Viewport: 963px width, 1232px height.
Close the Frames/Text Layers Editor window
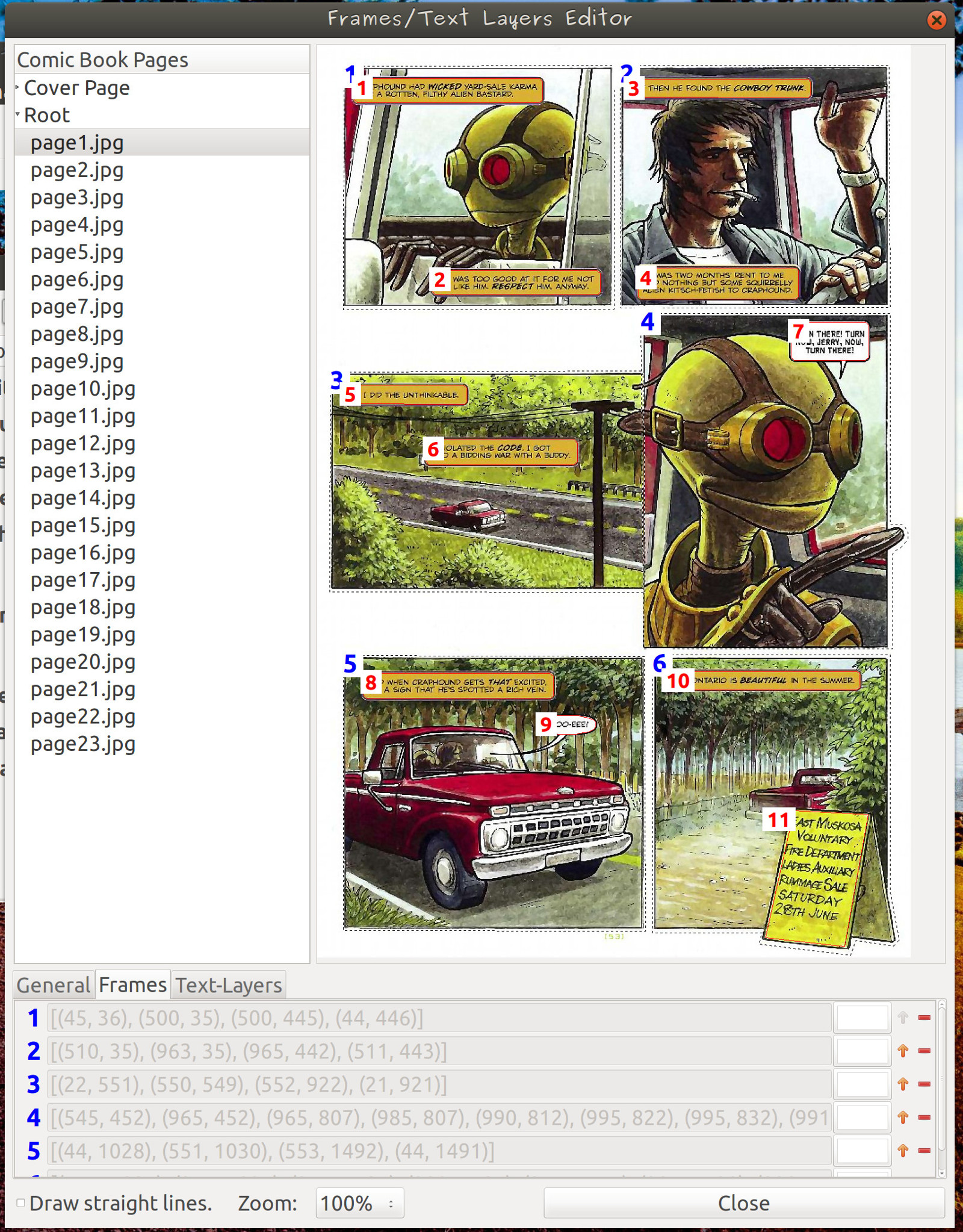click(936, 20)
